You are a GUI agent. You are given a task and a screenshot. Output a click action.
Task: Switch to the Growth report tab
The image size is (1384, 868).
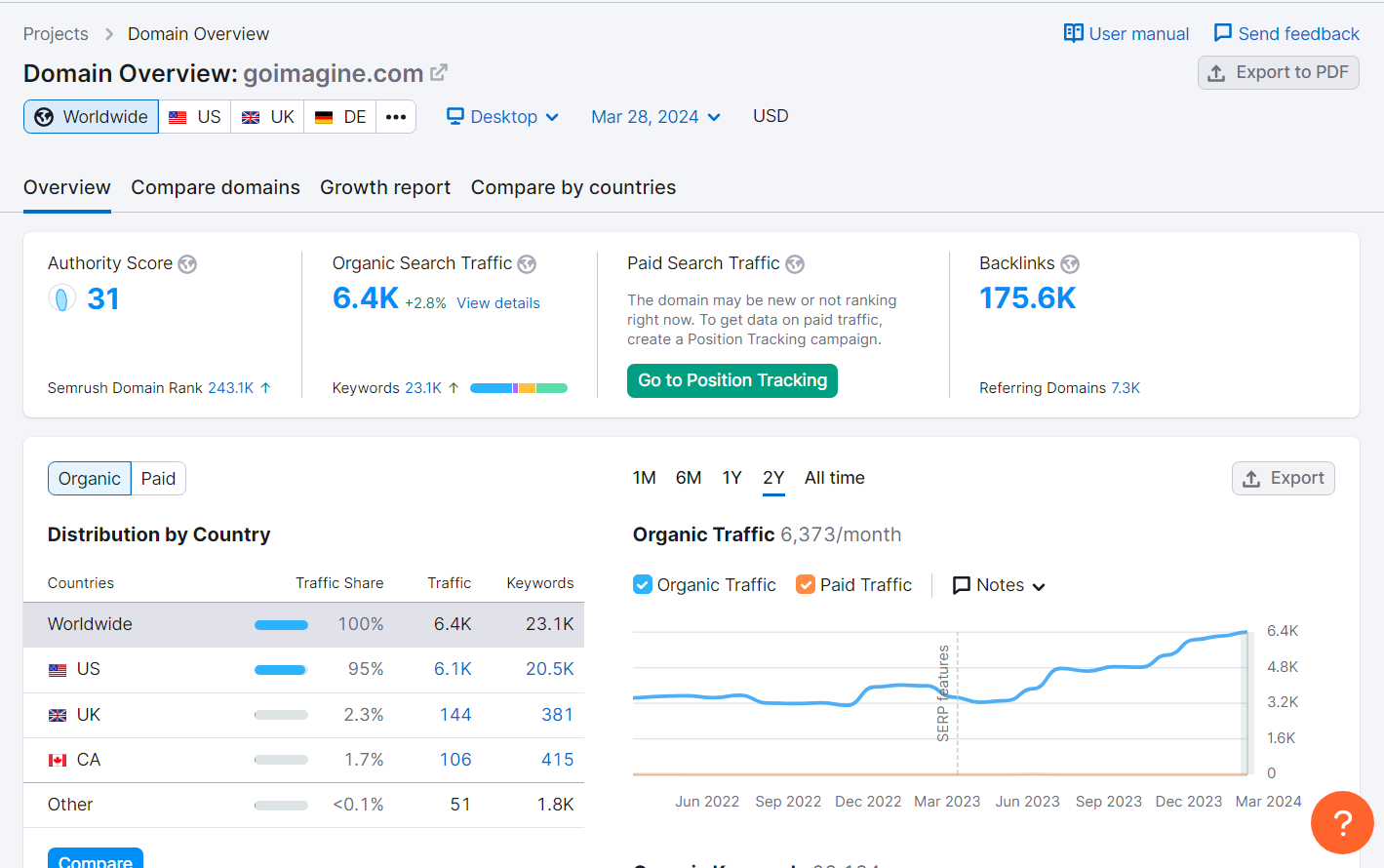click(384, 187)
